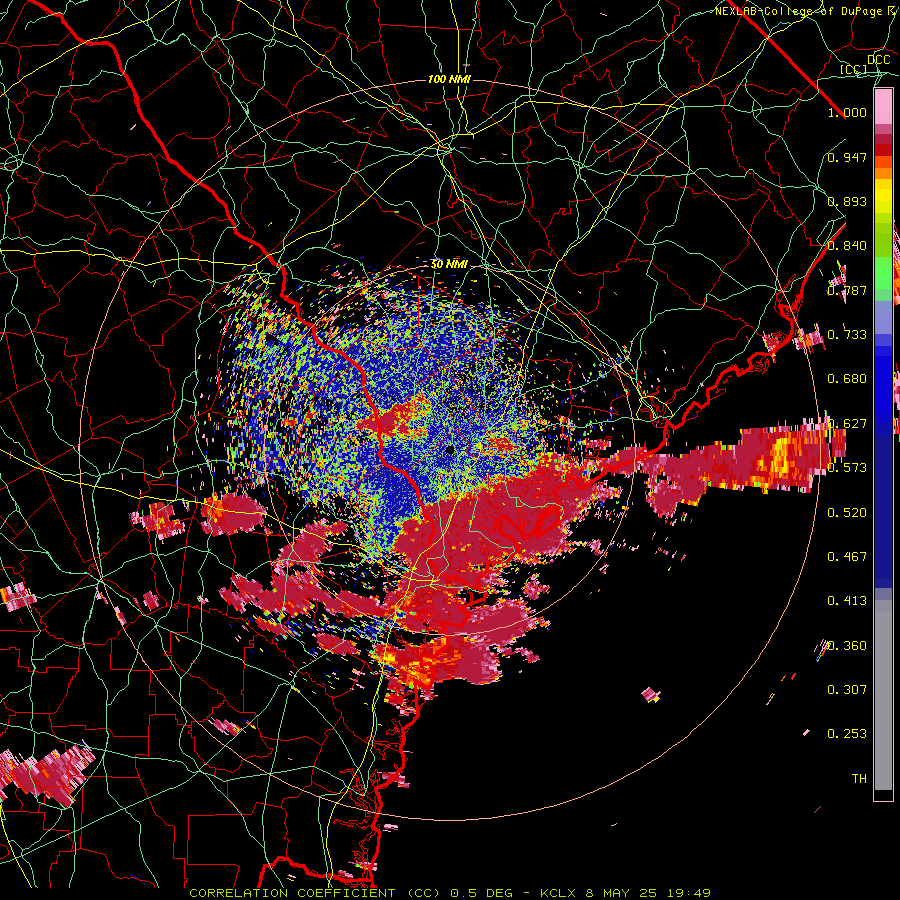Click the 0.680 legend value

[x=847, y=379]
